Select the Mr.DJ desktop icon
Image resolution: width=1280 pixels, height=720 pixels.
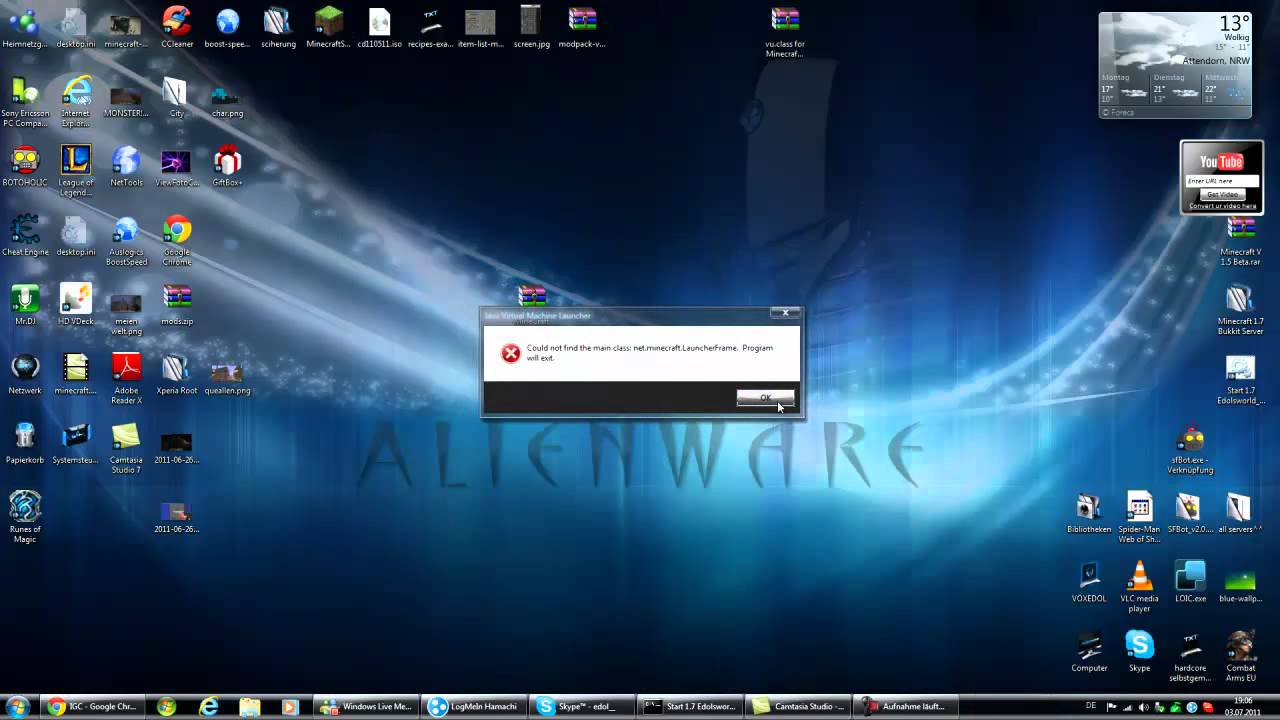25,305
